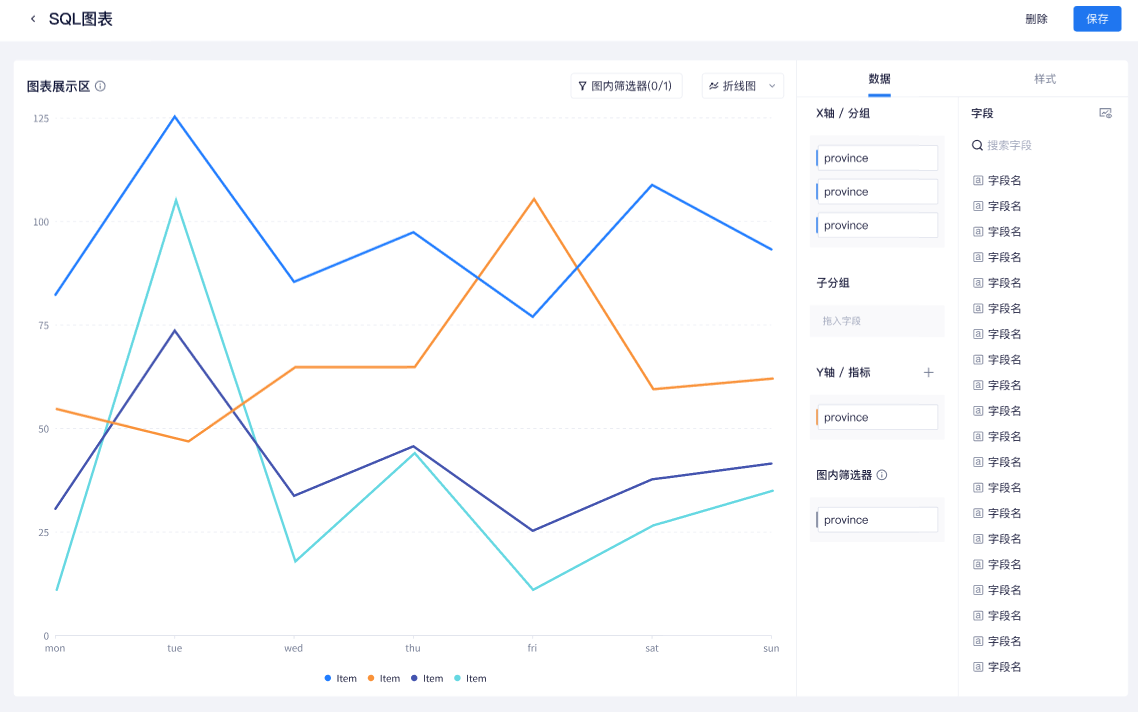Click the info icon beside 图表展示区
The width and height of the screenshot is (1138, 712).
click(x=99, y=86)
